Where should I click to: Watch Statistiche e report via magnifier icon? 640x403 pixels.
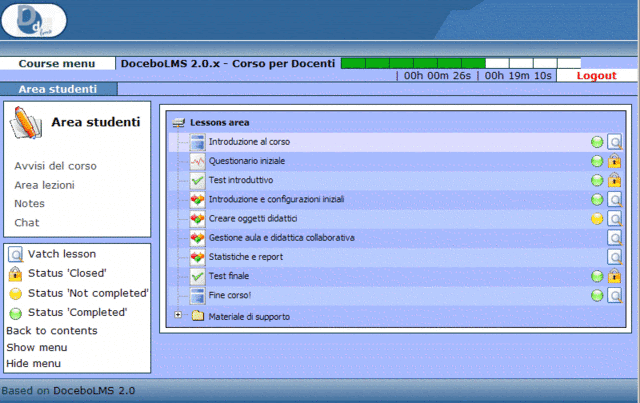coord(615,257)
